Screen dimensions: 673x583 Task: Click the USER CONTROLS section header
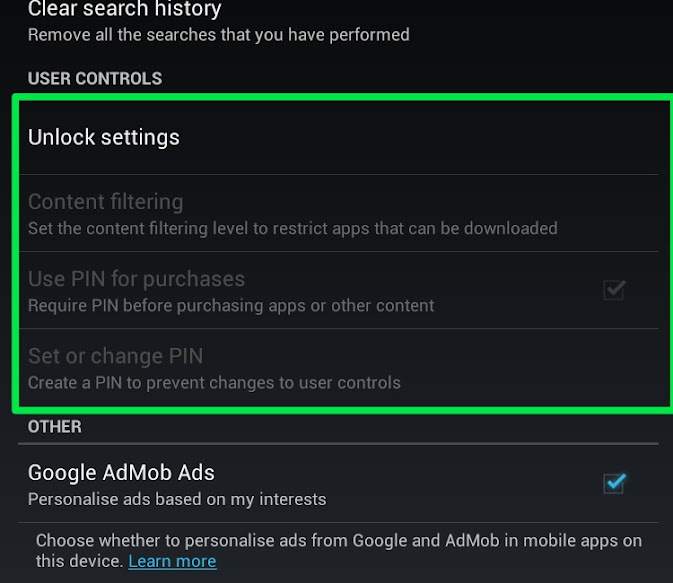95,78
